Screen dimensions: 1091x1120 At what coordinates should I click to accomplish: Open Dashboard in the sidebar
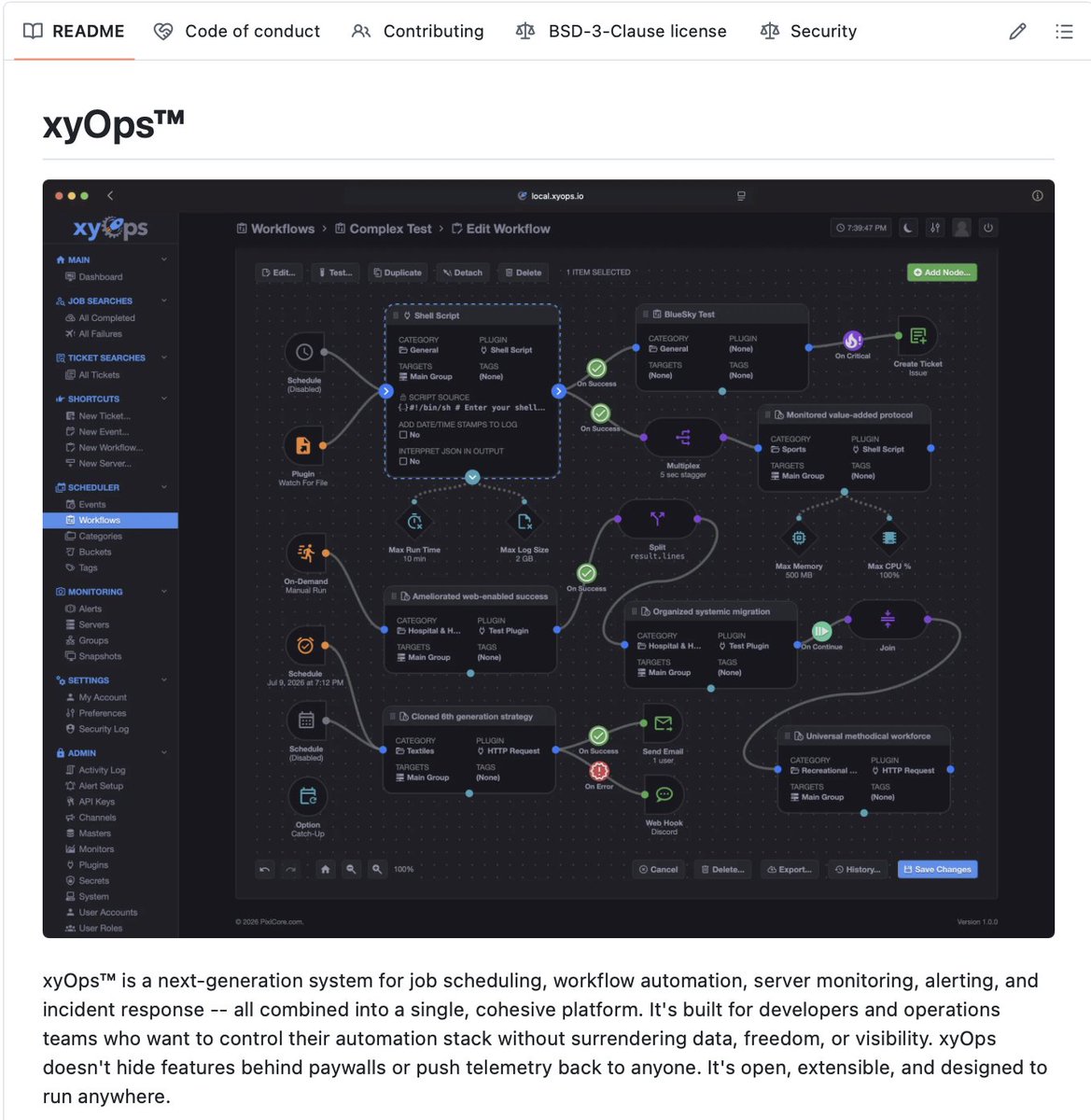(x=94, y=277)
